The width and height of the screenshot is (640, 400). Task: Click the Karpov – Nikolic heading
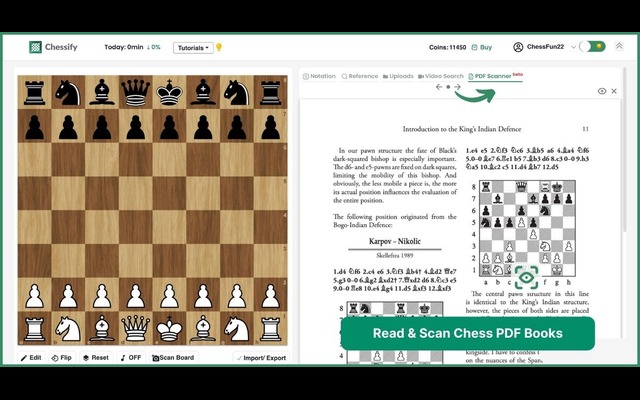394,241
